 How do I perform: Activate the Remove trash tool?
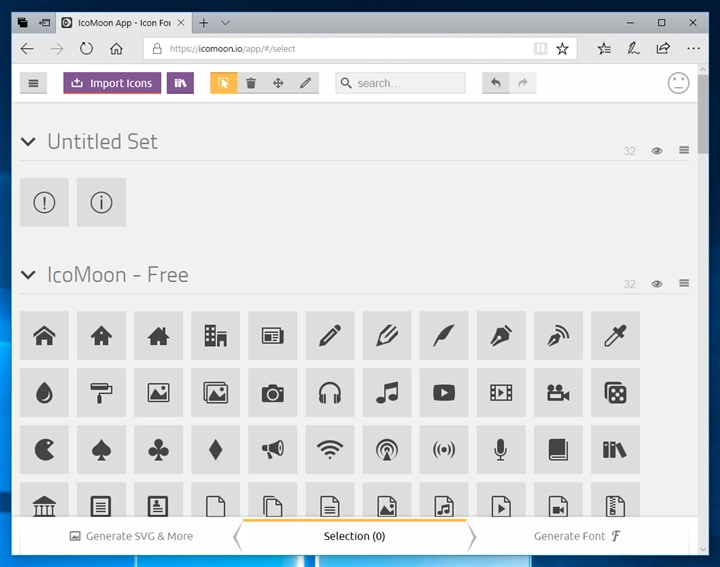(x=251, y=83)
